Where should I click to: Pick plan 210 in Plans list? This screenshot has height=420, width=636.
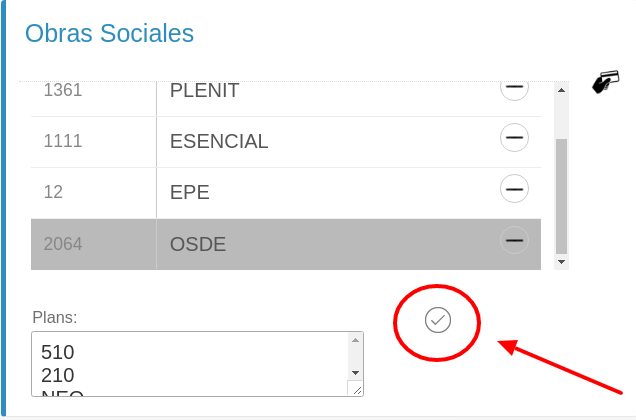[58, 375]
